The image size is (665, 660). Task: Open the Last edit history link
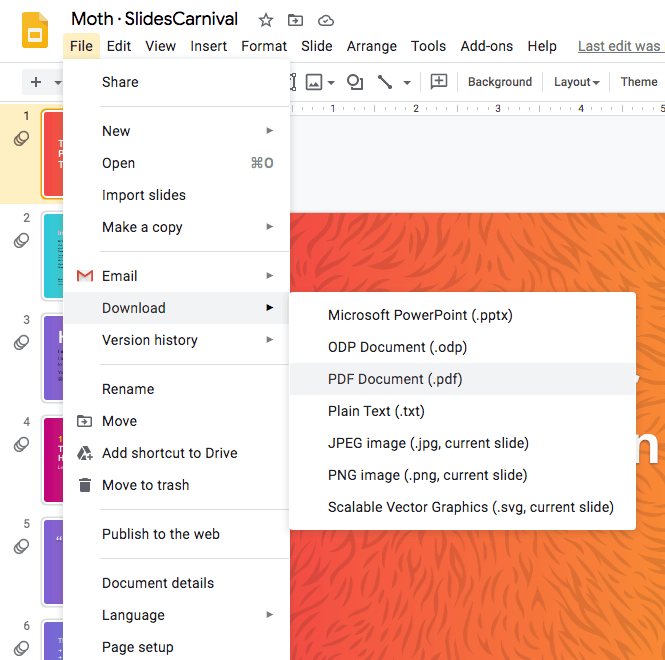[620, 46]
